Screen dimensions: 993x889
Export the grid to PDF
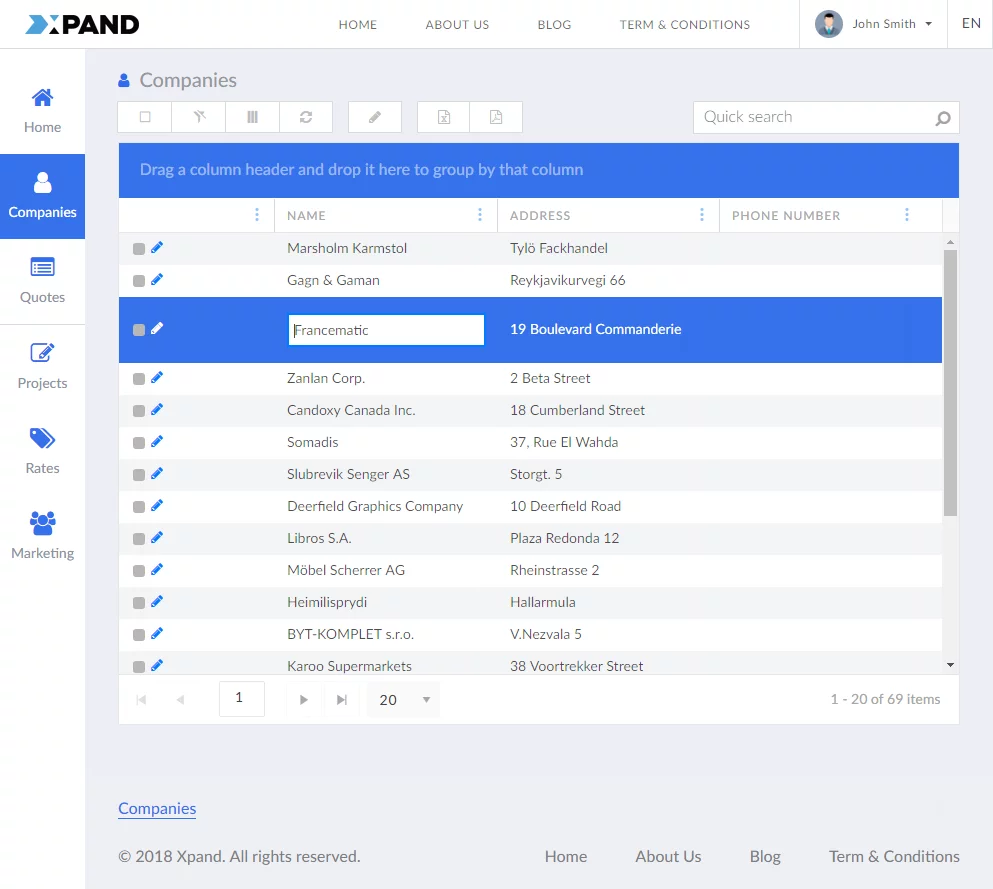click(x=496, y=117)
